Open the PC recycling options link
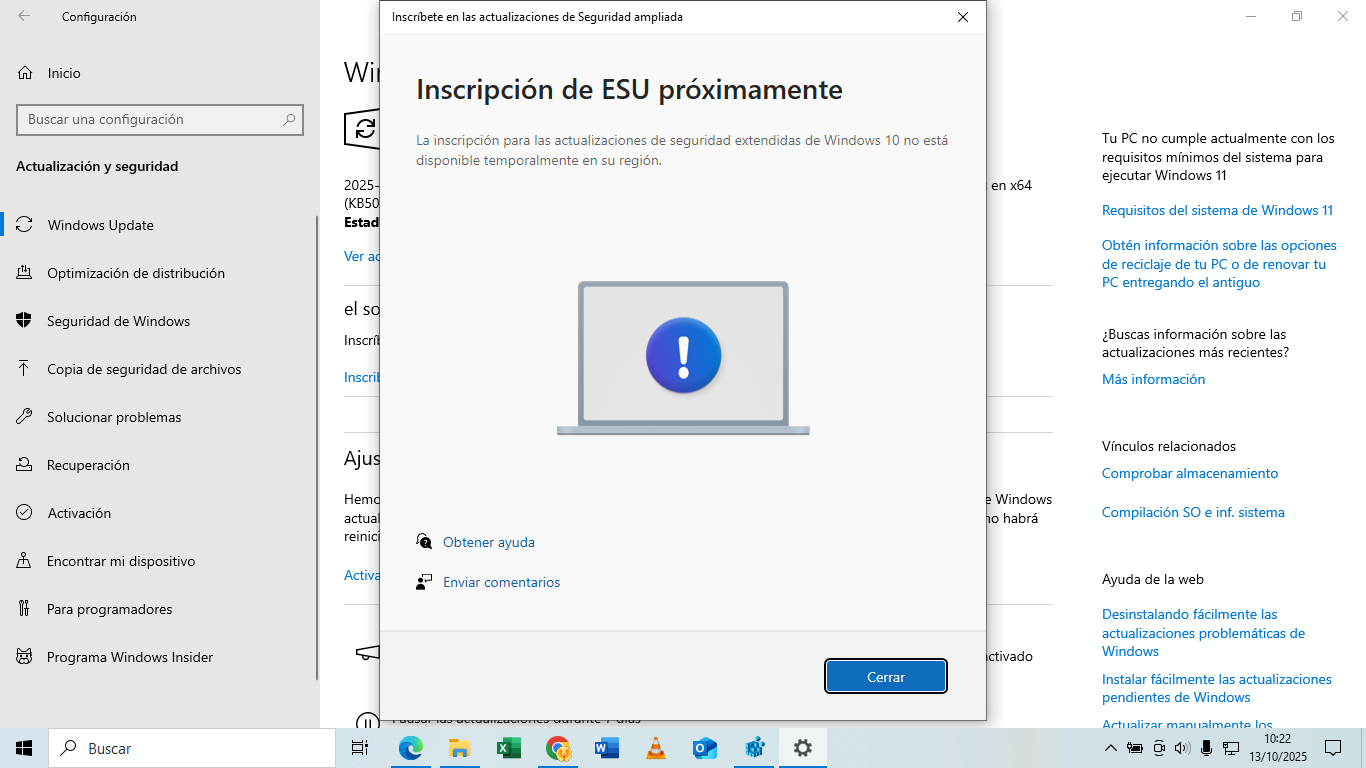The width and height of the screenshot is (1366, 768). click(x=1219, y=264)
